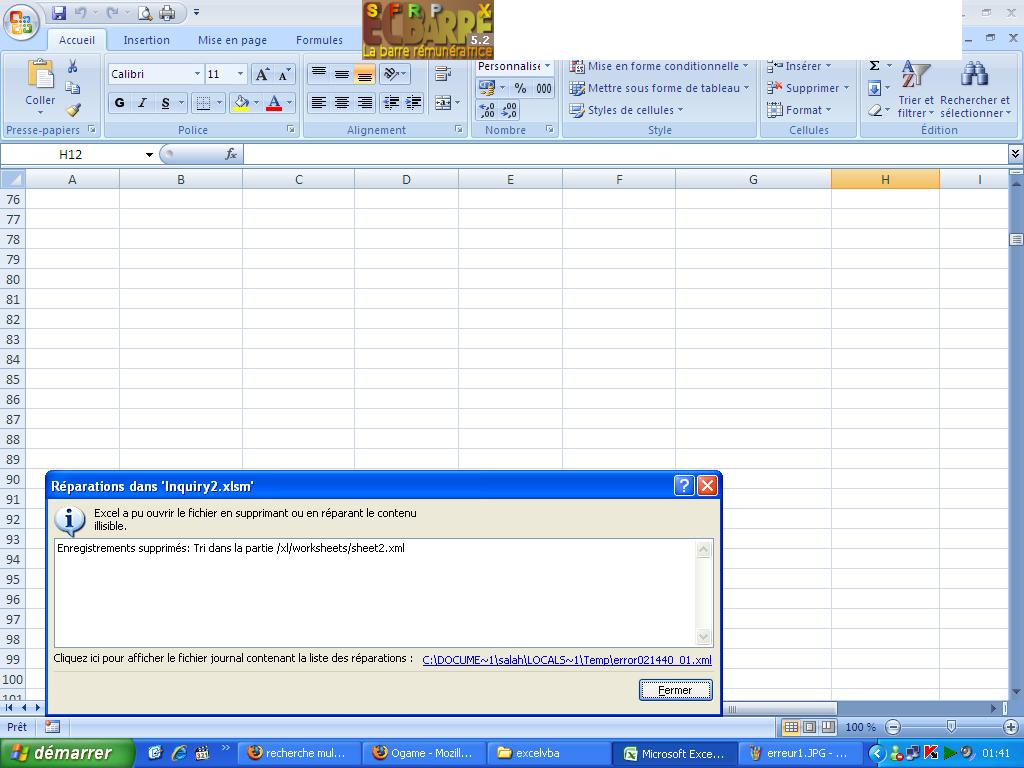Toggle bold with the G button
The height and width of the screenshot is (768, 1024).
pos(120,103)
